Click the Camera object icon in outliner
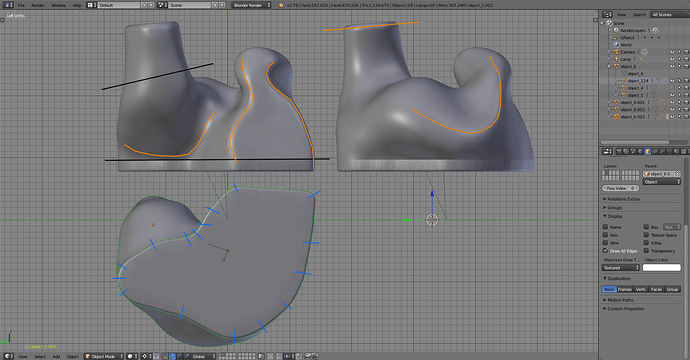 coord(617,52)
